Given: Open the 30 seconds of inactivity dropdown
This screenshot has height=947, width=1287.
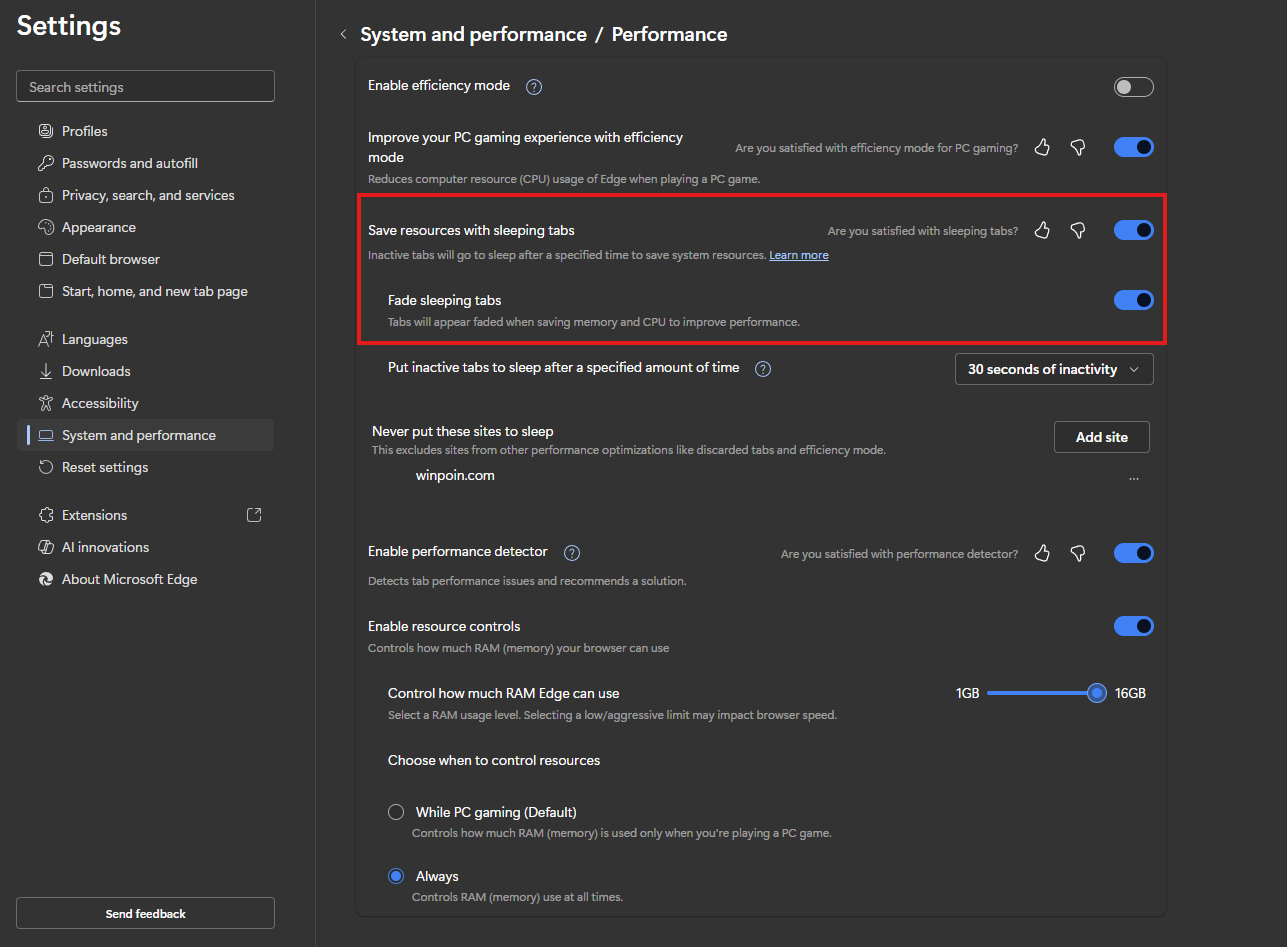Looking at the screenshot, I should [x=1054, y=369].
